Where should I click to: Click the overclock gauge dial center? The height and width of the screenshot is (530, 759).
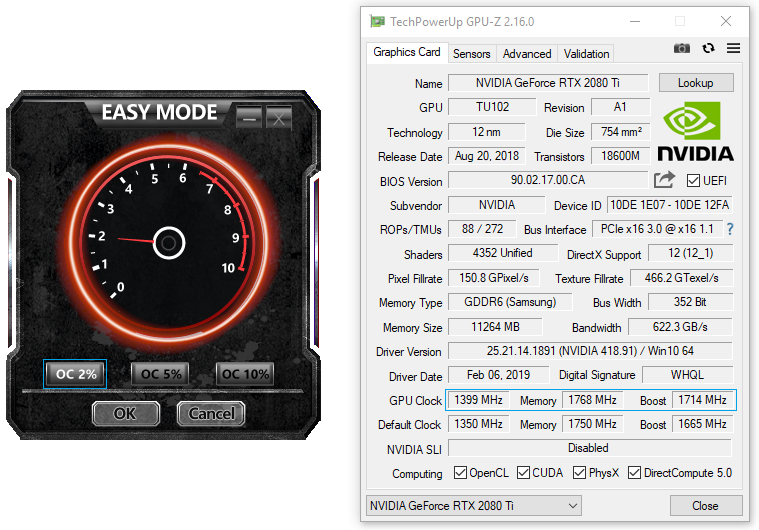click(169, 243)
